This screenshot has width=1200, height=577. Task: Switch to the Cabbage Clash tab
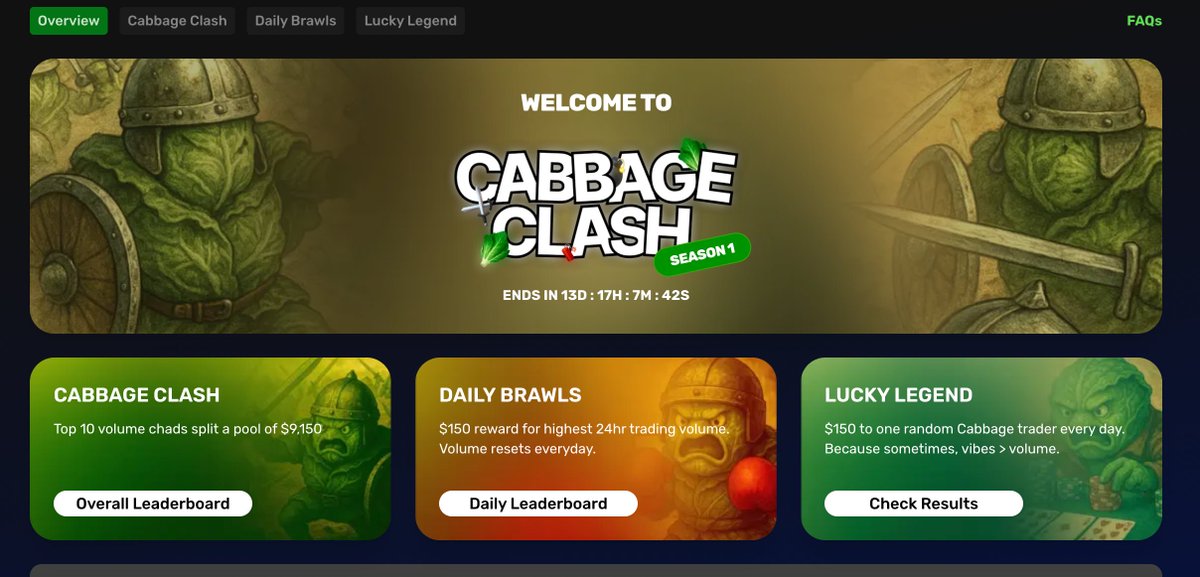click(x=177, y=21)
